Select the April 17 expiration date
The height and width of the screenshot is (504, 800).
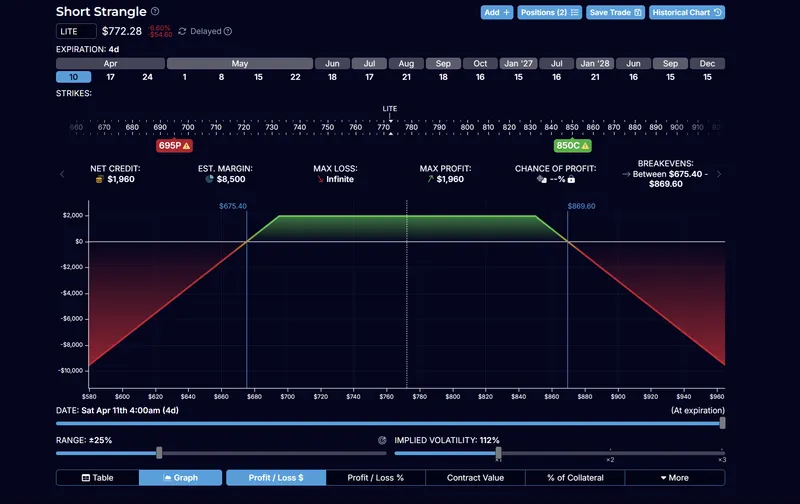[110, 77]
